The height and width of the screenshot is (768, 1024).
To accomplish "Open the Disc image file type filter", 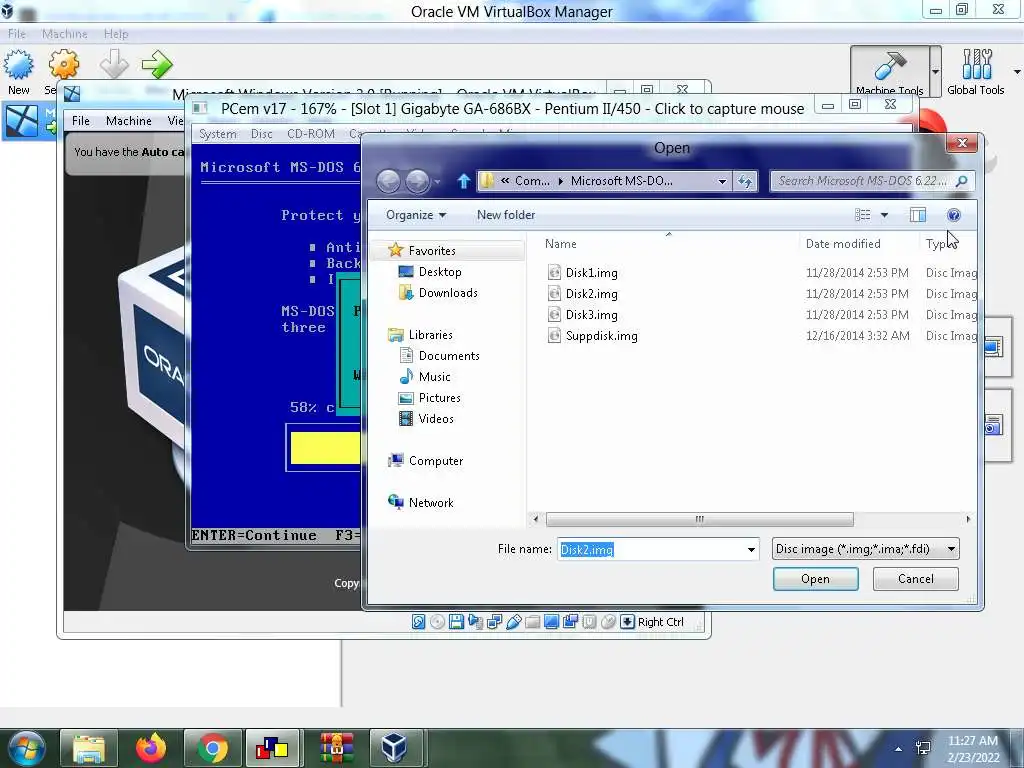I will (865, 549).
